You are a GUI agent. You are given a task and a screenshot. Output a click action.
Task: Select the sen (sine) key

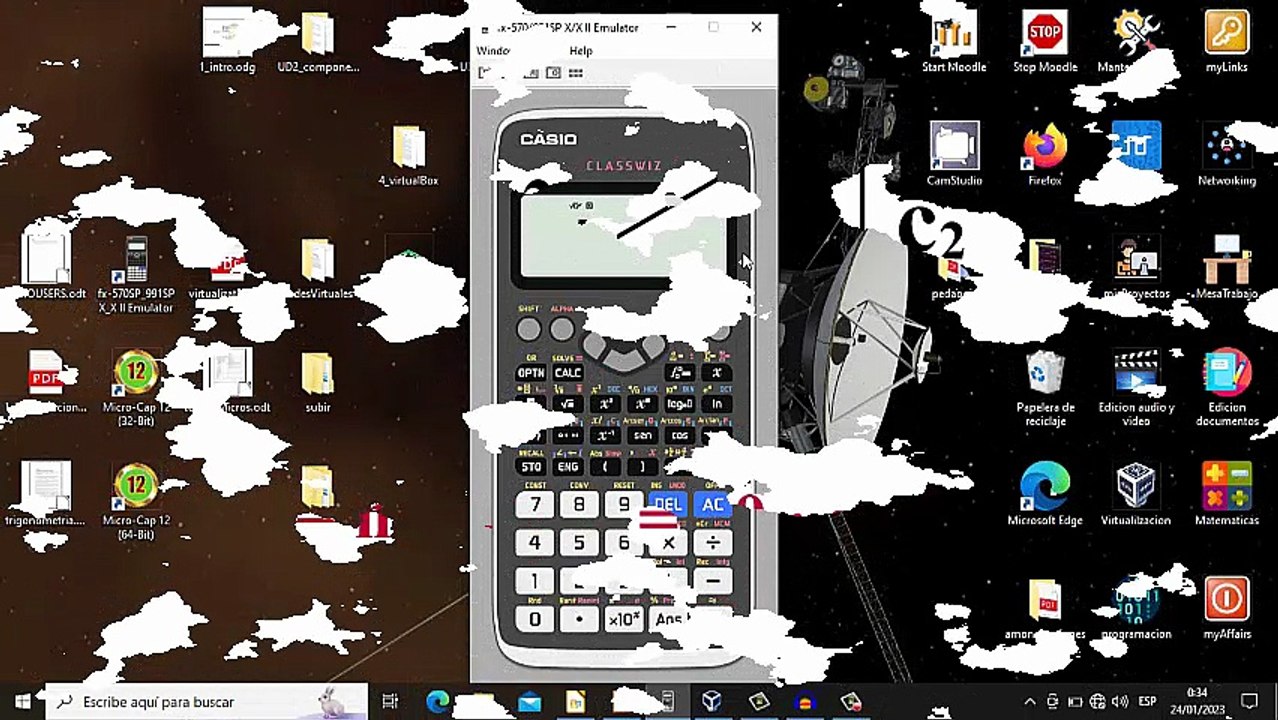pos(642,436)
